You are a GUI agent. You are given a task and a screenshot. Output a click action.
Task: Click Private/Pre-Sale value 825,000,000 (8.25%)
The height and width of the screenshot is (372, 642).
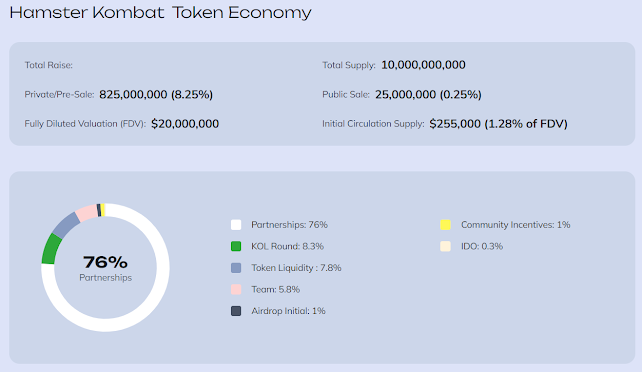156,95
